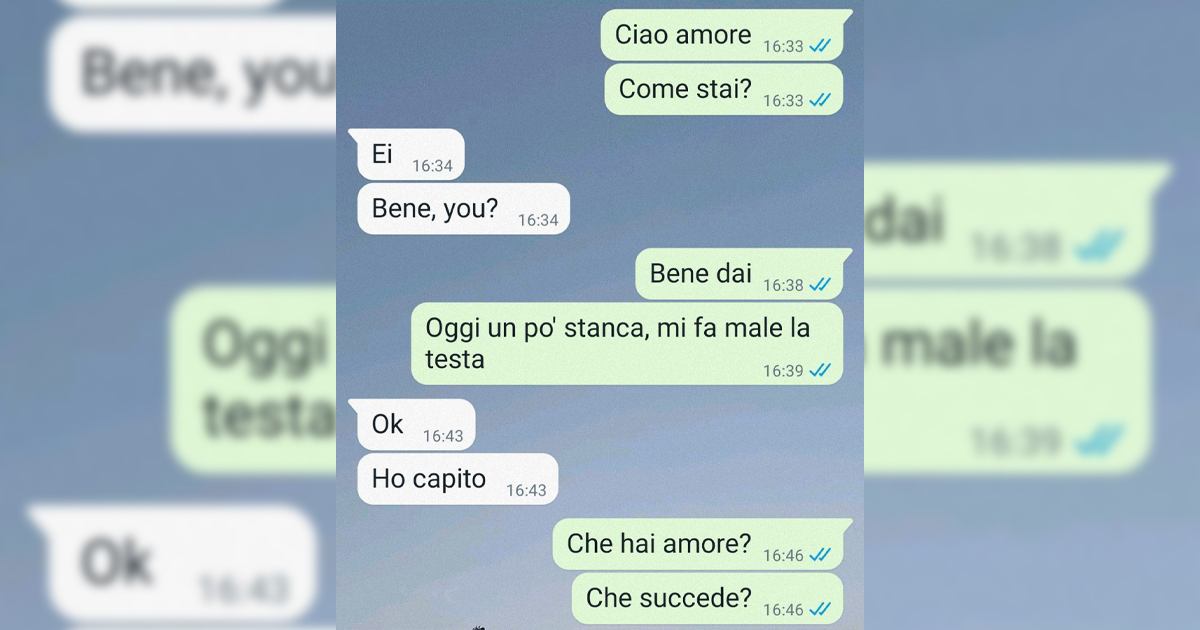Select the 'Come stai?' message
This screenshot has height=630, width=1200.
point(724,89)
